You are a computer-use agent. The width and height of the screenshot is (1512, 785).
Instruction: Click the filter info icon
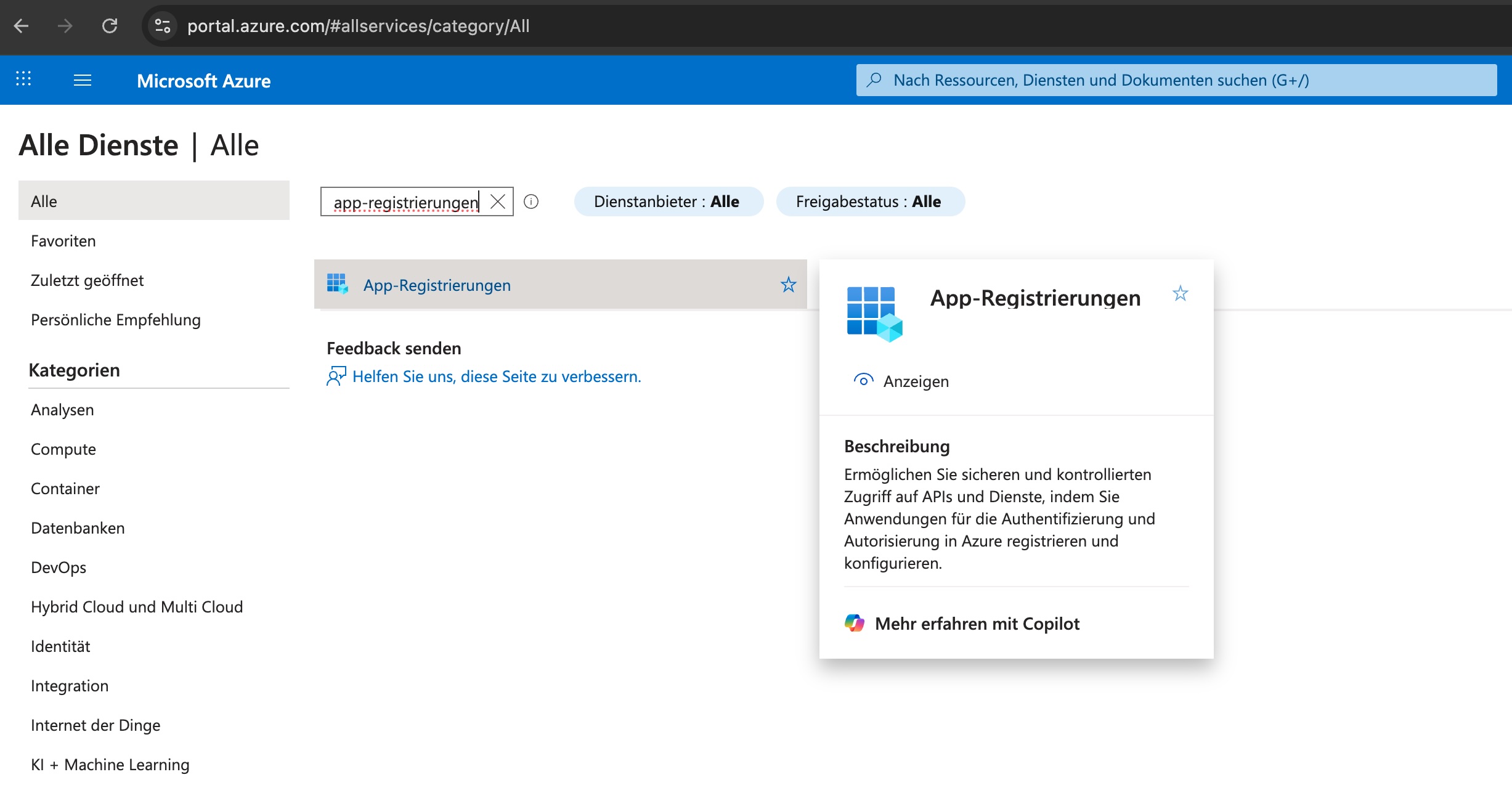pyautogui.click(x=531, y=201)
